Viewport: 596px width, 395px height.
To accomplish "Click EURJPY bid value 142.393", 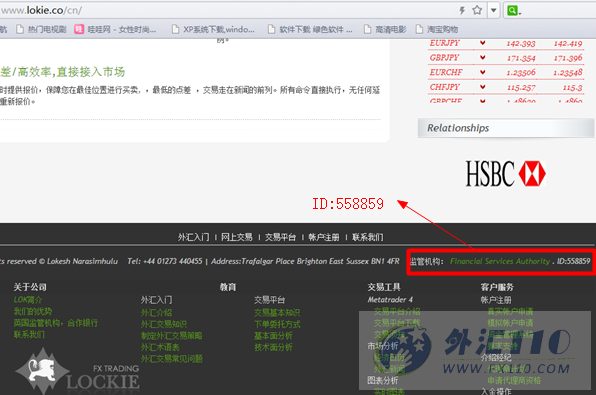I will pos(521,44).
